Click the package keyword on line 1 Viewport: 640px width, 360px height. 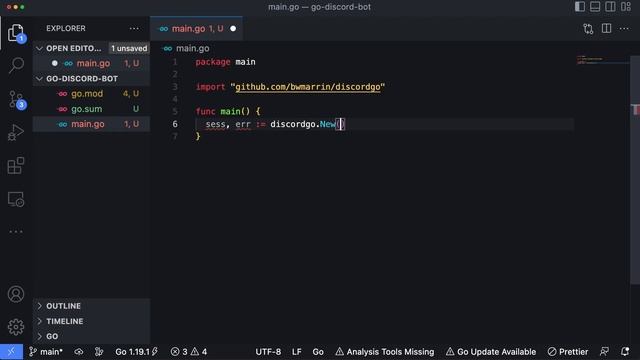(213, 62)
